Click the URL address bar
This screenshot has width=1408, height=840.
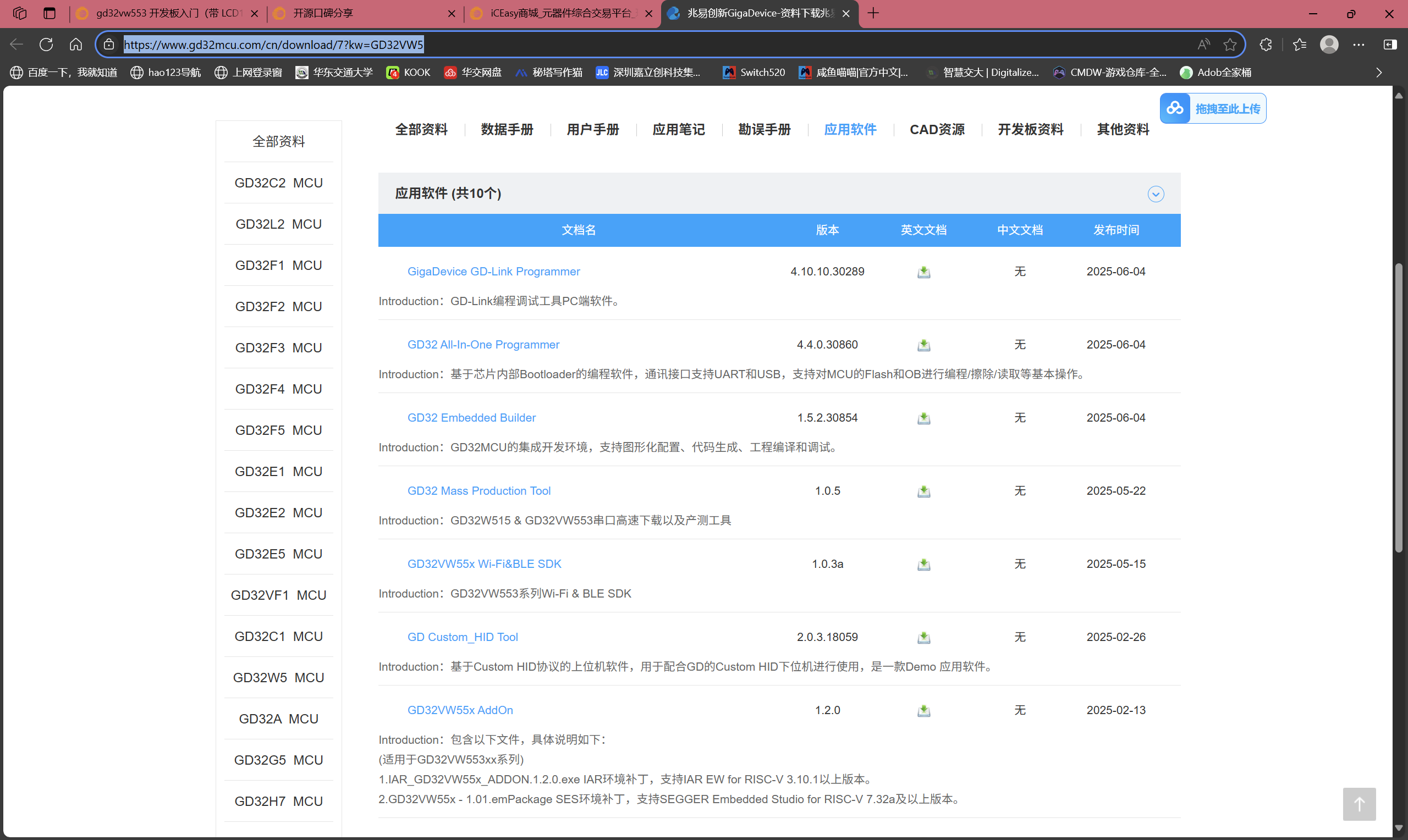point(623,45)
